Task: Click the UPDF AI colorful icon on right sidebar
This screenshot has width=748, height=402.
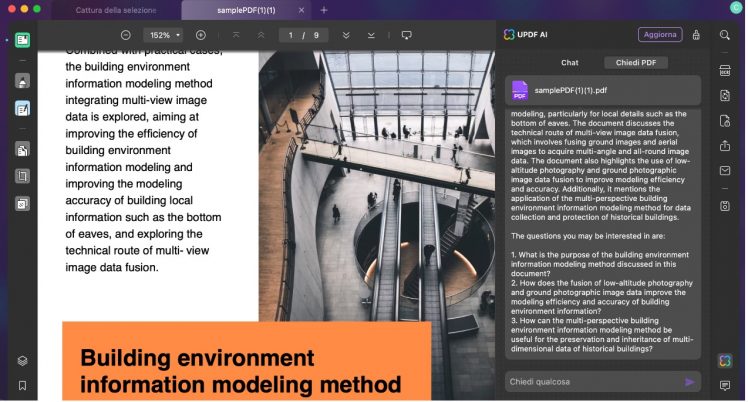Action: (725, 360)
